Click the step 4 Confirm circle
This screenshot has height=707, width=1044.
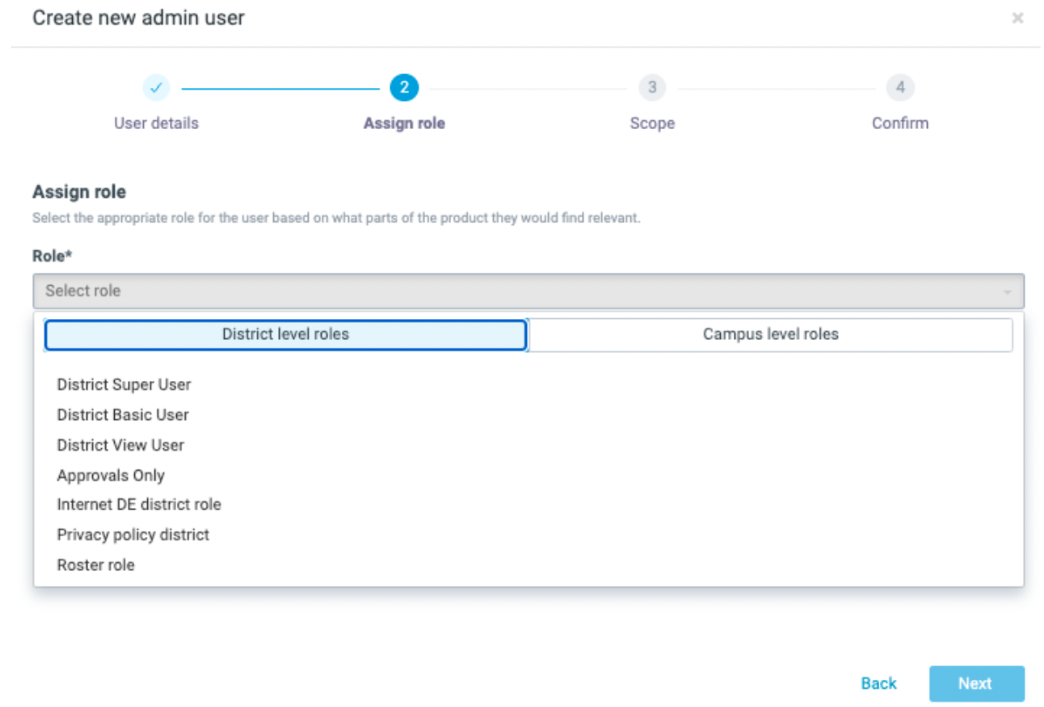900,87
